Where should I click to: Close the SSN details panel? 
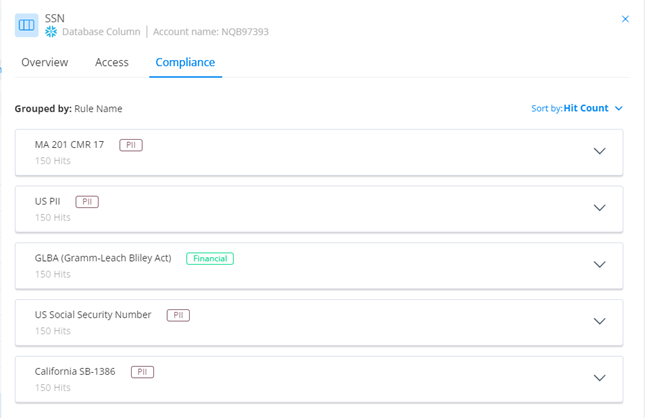click(626, 19)
